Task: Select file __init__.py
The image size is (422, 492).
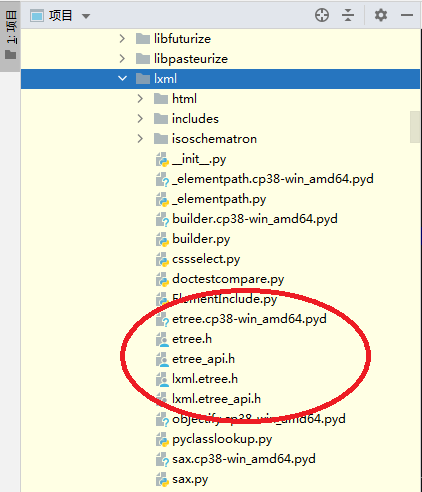Action: (199, 159)
